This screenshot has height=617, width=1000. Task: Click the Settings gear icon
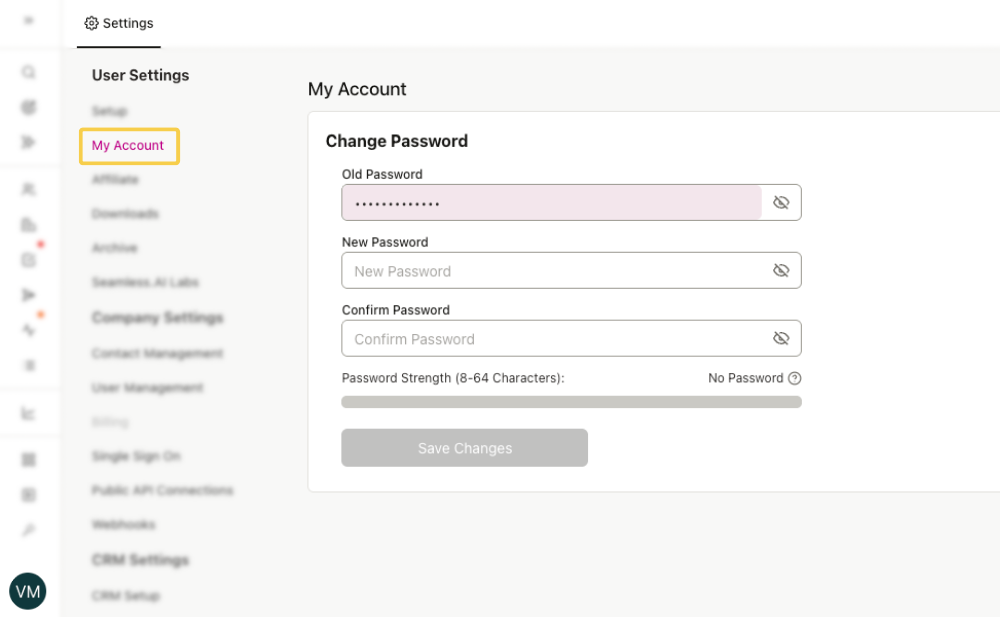point(92,23)
